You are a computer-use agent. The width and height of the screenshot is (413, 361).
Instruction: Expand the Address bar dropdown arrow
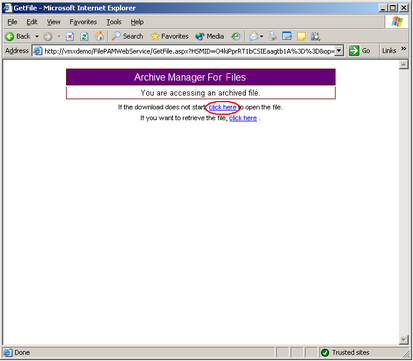[x=339, y=51]
